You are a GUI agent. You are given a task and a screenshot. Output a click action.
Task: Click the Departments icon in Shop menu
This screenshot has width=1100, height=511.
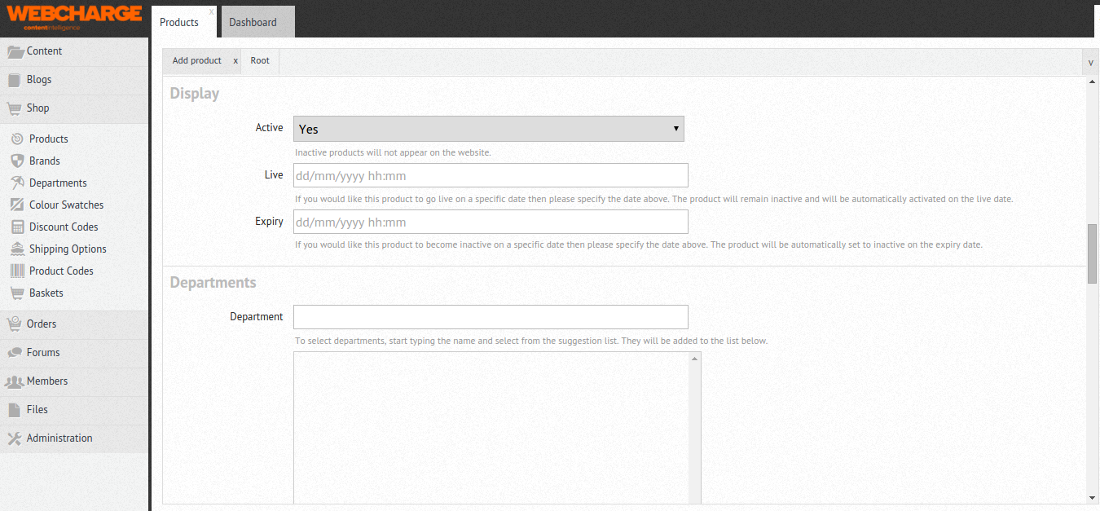click(x=17, y=183)
